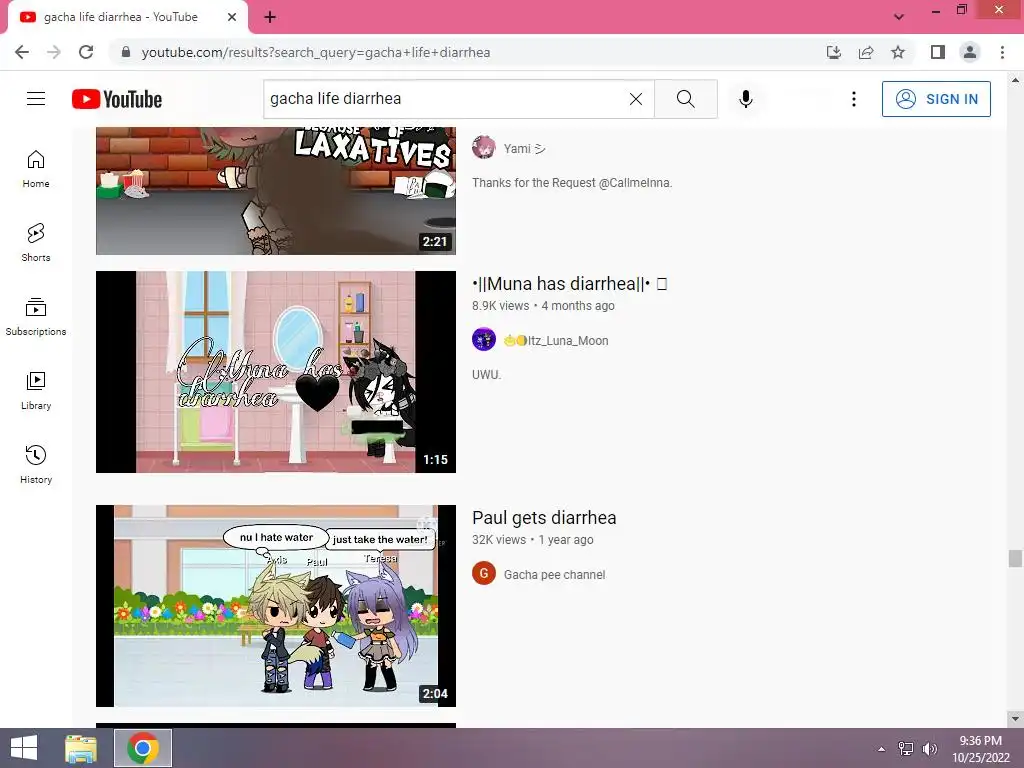
Task: Open Subscriptions in sidebar
Action: [x=36, y=317]
